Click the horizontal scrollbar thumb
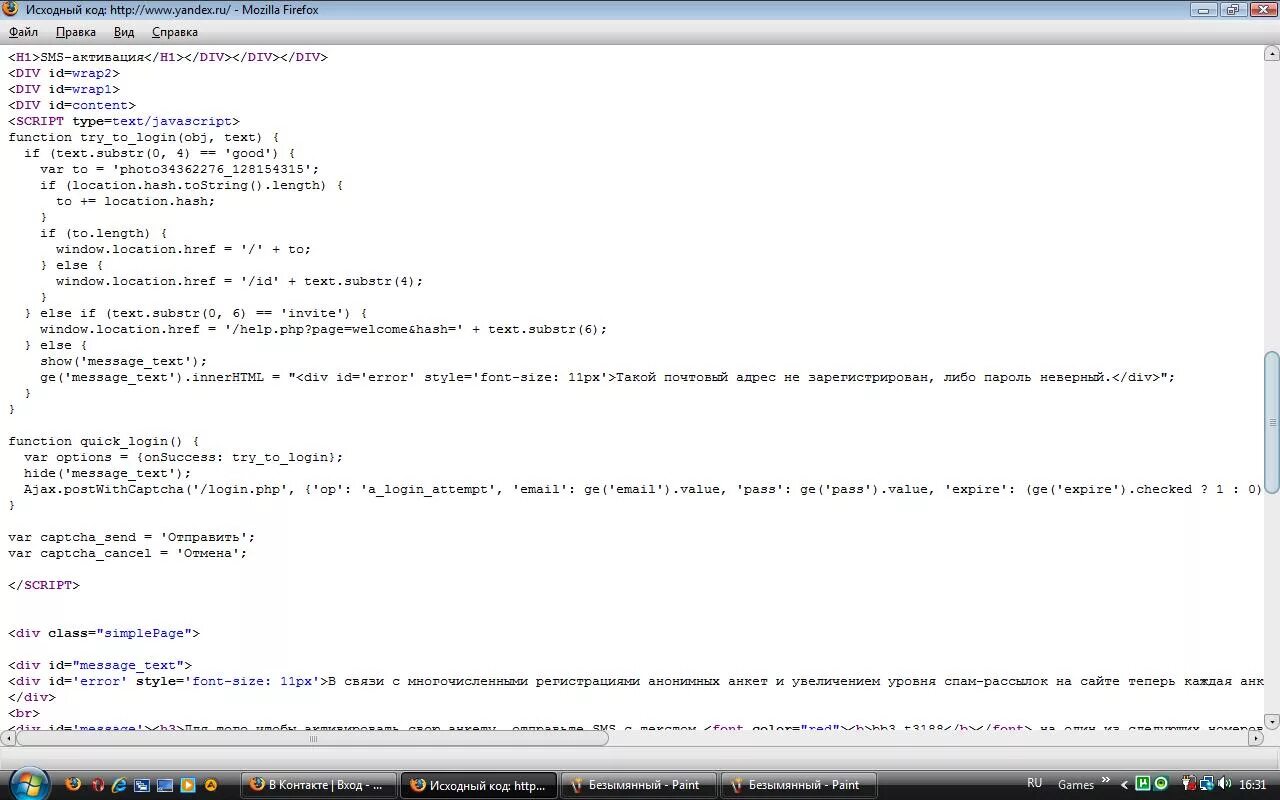1280x800 pixels. point(313,739)
